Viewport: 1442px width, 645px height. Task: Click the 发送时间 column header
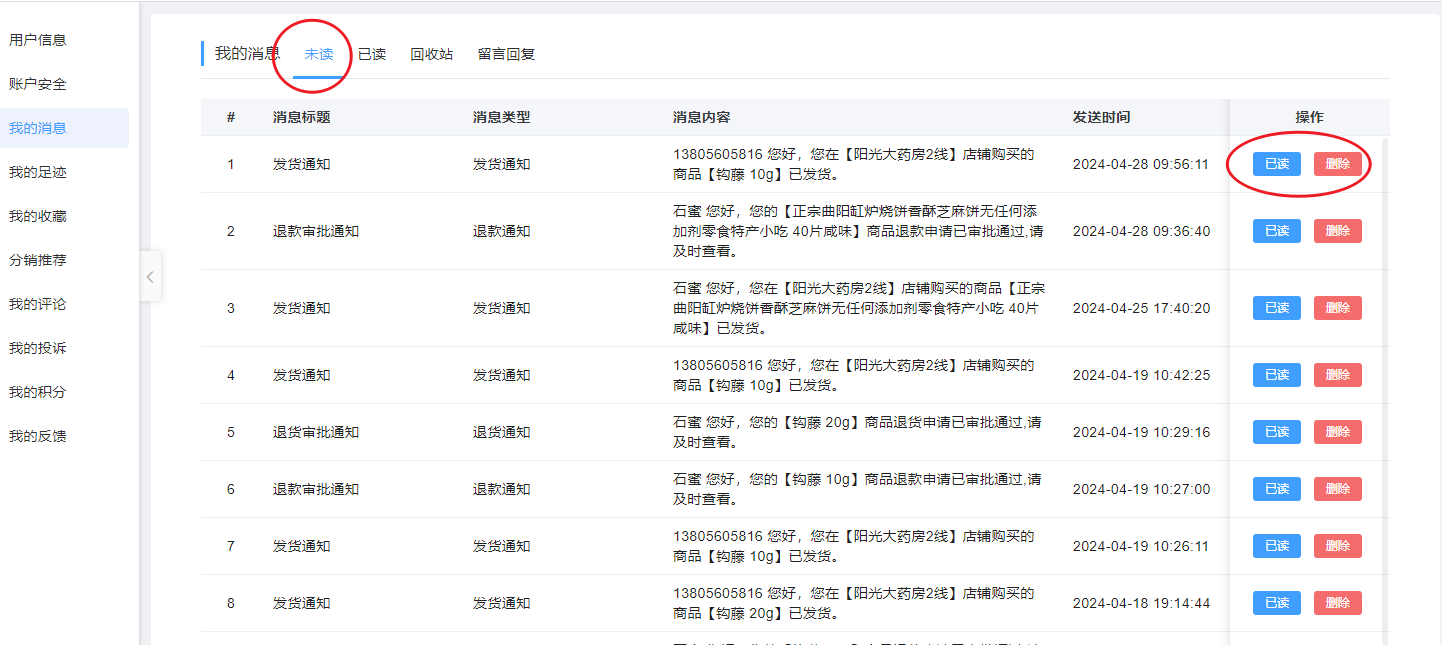point(1101,117)
